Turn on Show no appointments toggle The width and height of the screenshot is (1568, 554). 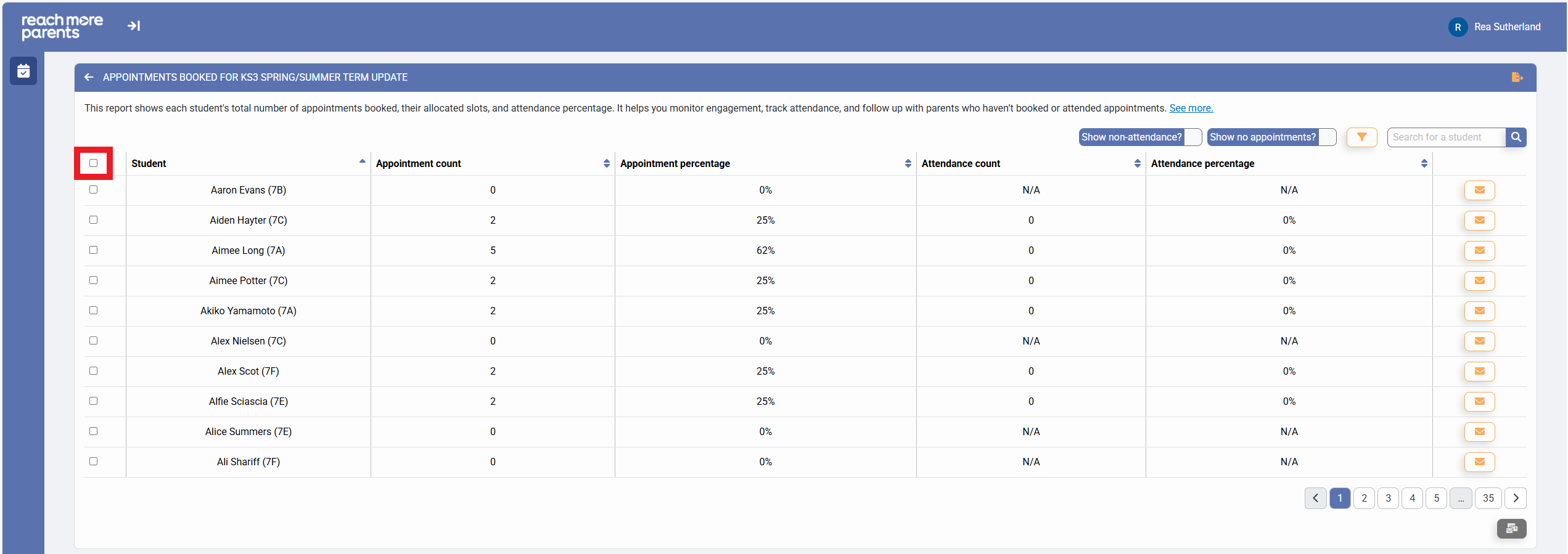[x=1326, y=137]
